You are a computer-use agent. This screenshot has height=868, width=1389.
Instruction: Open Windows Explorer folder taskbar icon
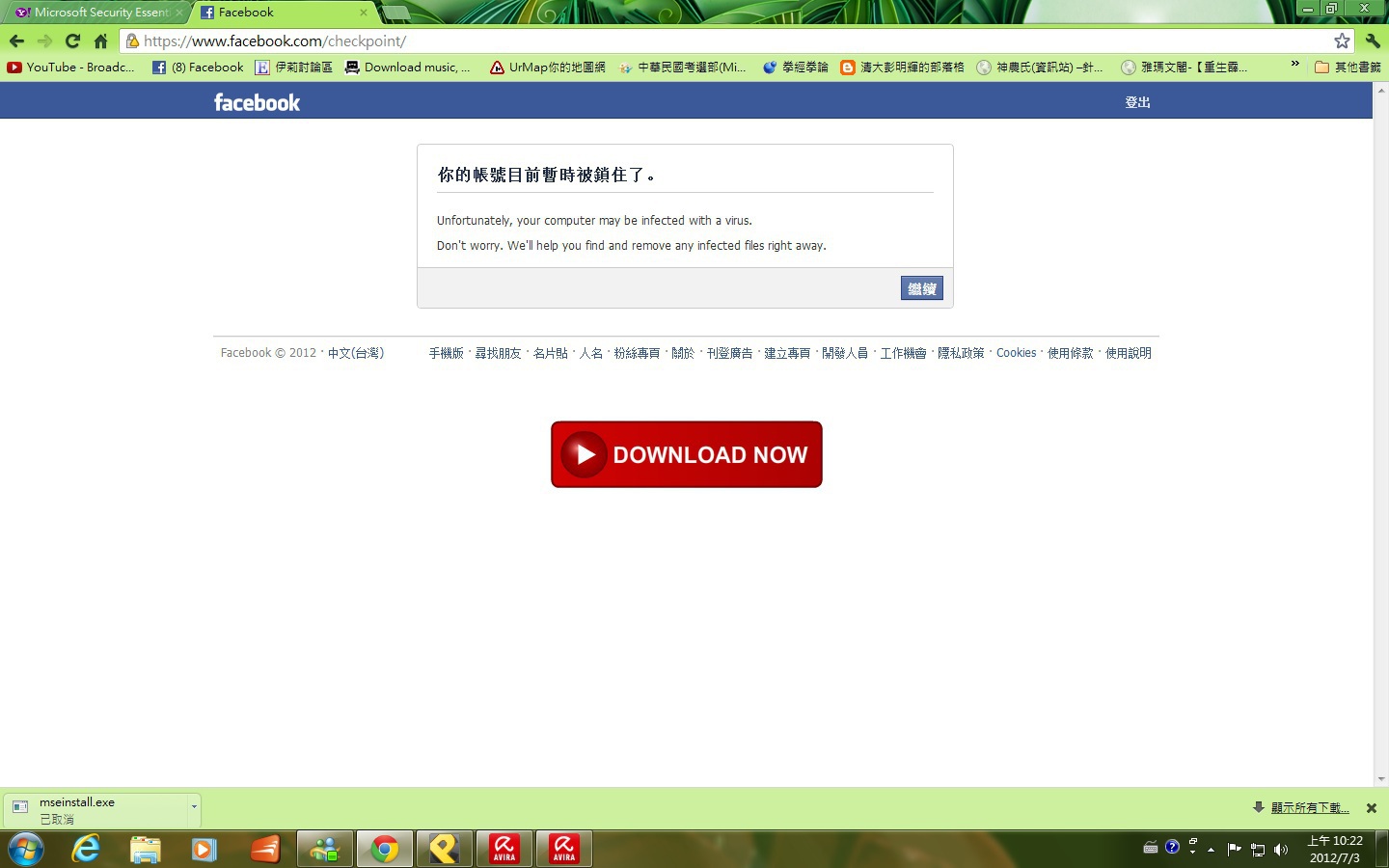tap(146, 850)
